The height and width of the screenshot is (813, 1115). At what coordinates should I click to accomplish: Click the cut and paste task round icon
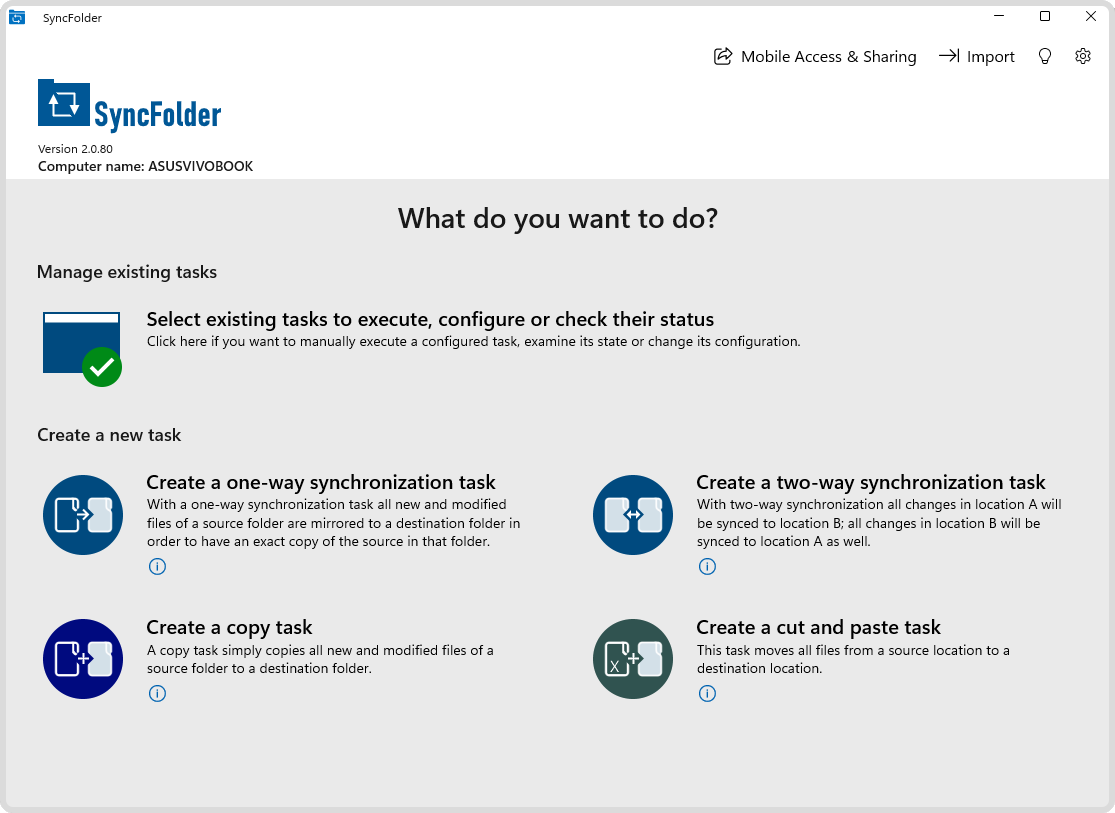[633, 659]
